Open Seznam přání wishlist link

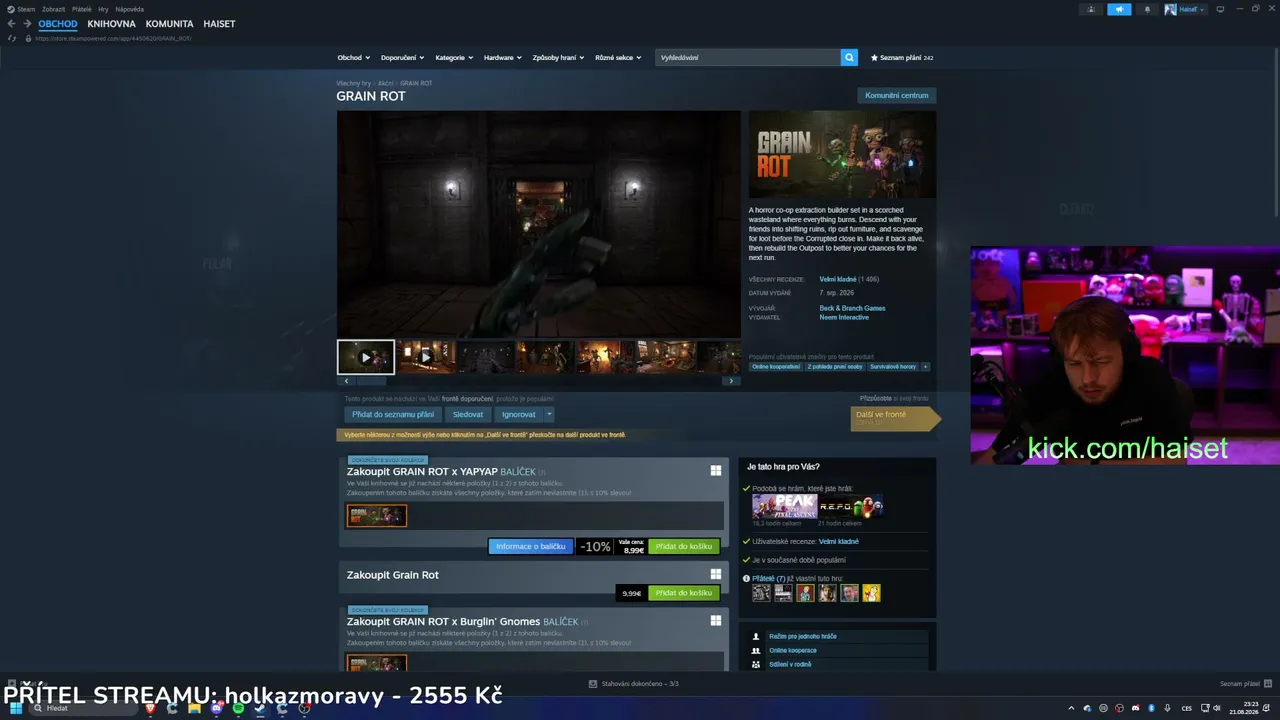pyautogui.click(x=902, y=58)
